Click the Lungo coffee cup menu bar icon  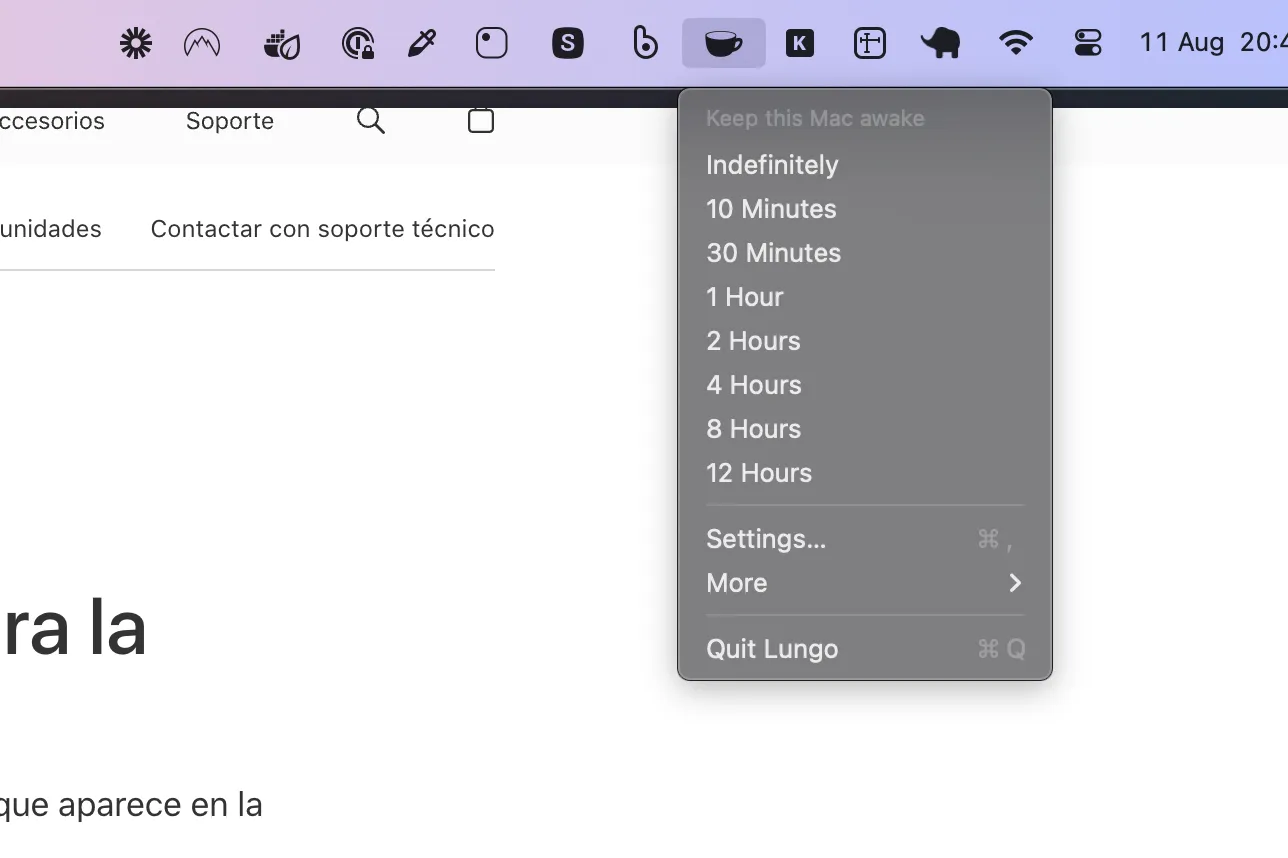pyautogui.click(x=723, y=42)
